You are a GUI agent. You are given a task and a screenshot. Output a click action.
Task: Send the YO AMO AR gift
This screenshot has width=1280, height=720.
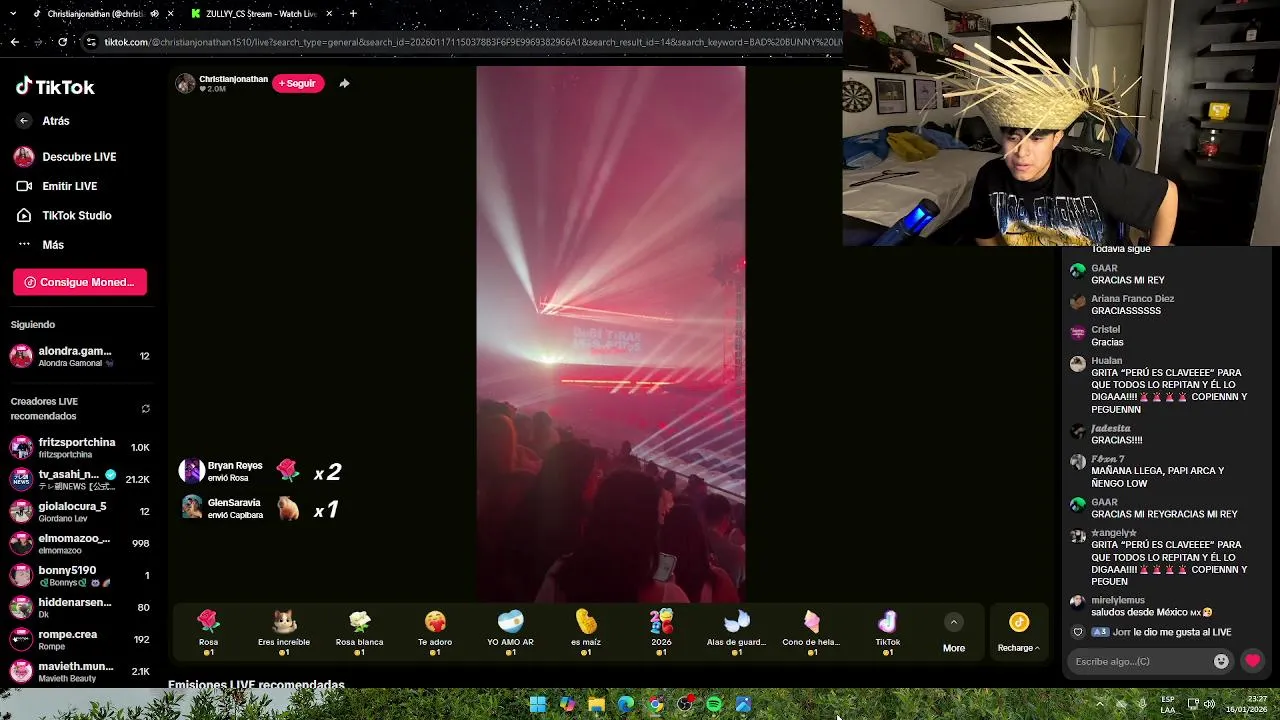click(510, 632)
